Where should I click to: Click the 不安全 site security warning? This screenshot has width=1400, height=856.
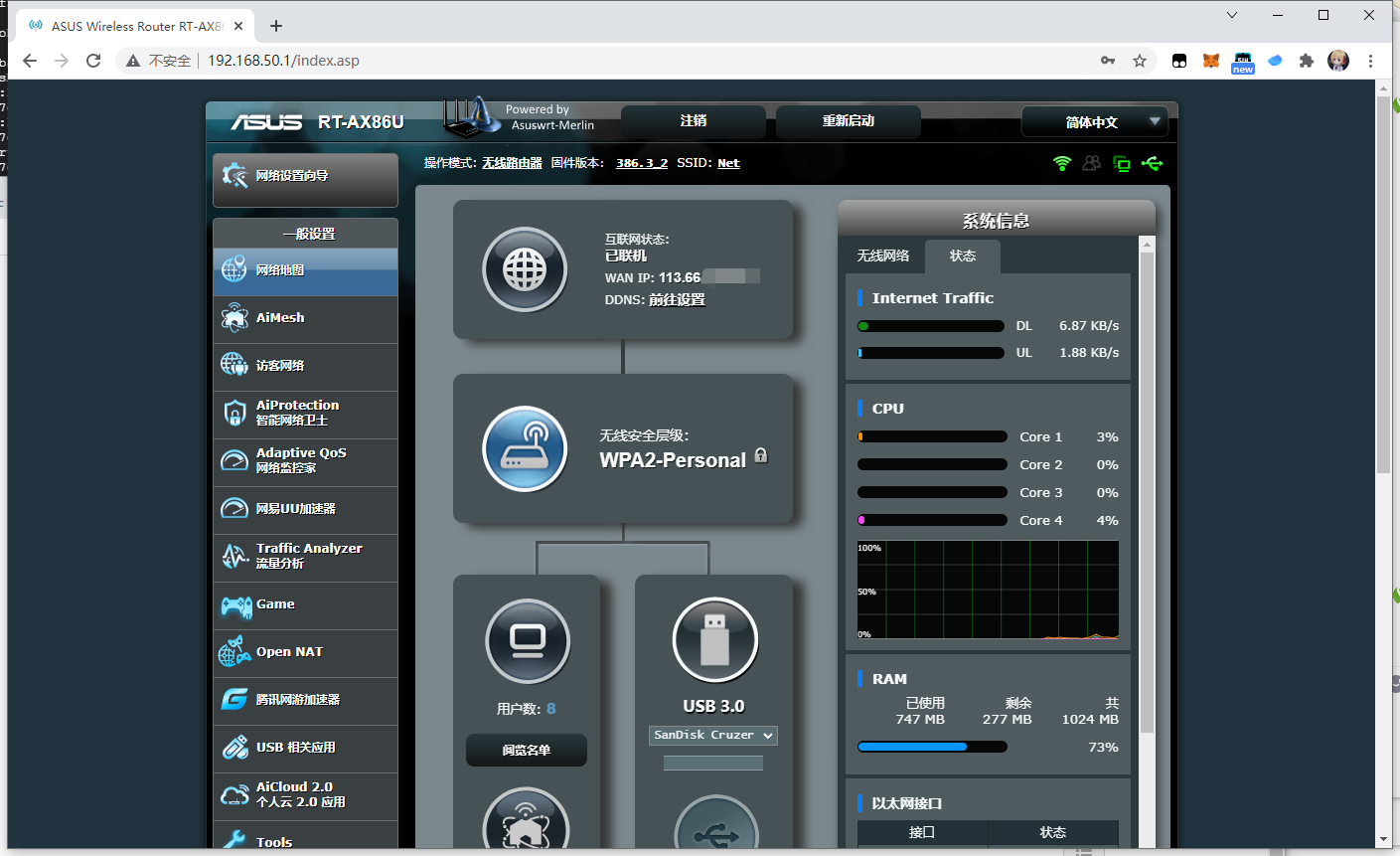159,61
